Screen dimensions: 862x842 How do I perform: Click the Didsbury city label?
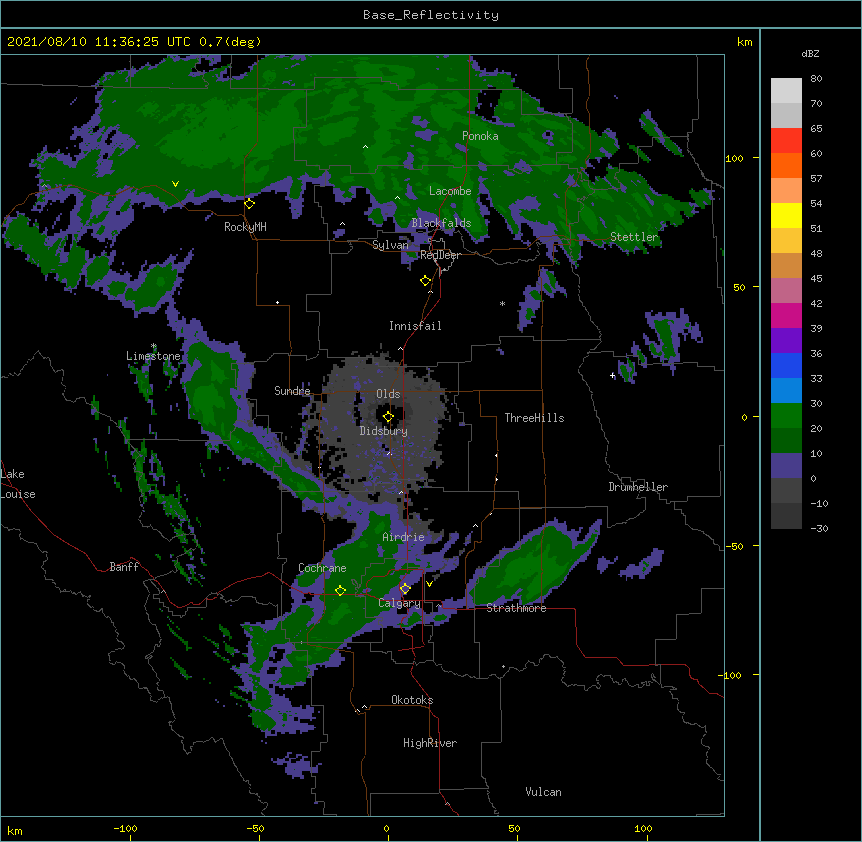click(384, 431)
